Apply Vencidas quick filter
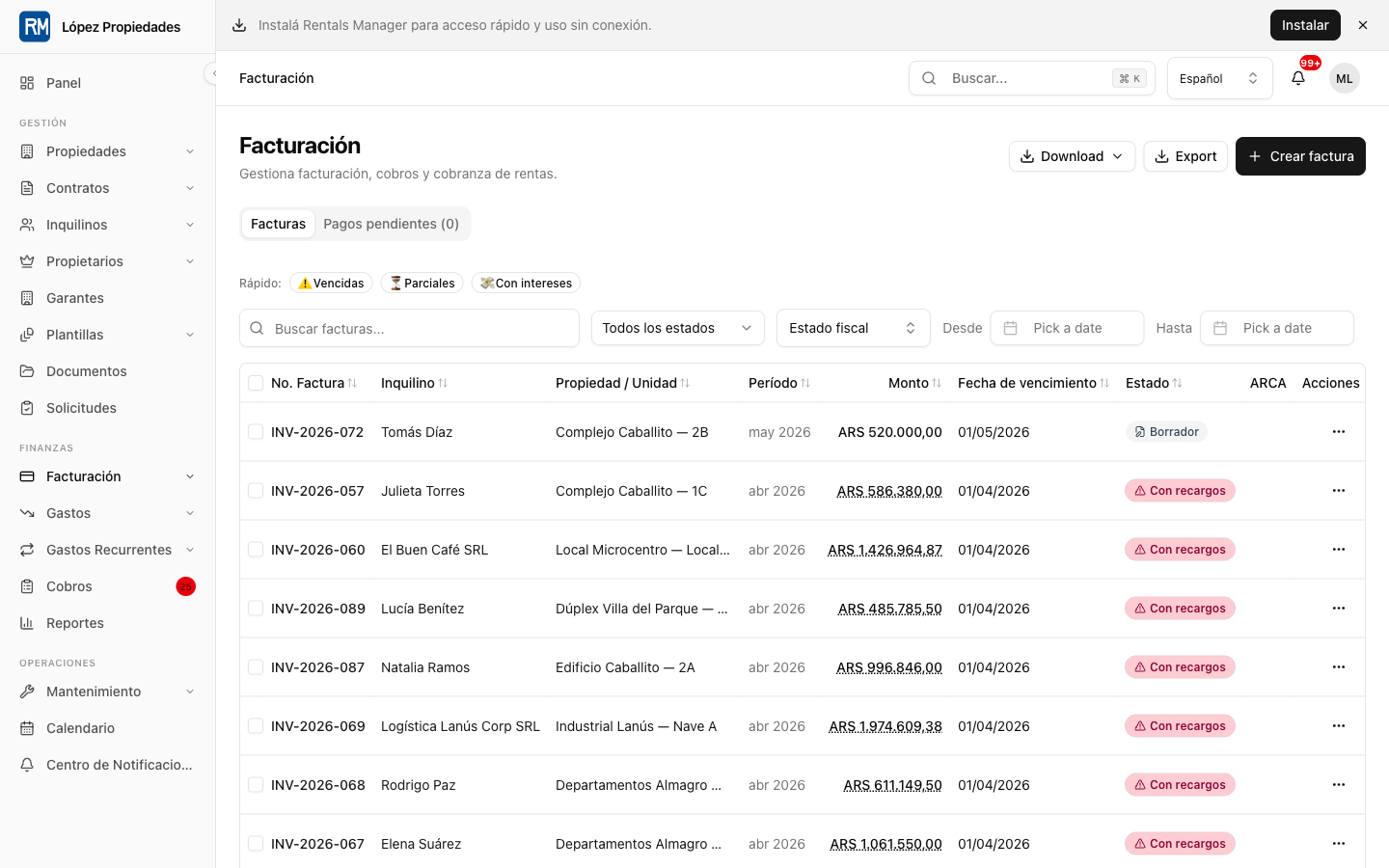The width and height of the screenshot is (1389, 868). click(x=331, y=283)
